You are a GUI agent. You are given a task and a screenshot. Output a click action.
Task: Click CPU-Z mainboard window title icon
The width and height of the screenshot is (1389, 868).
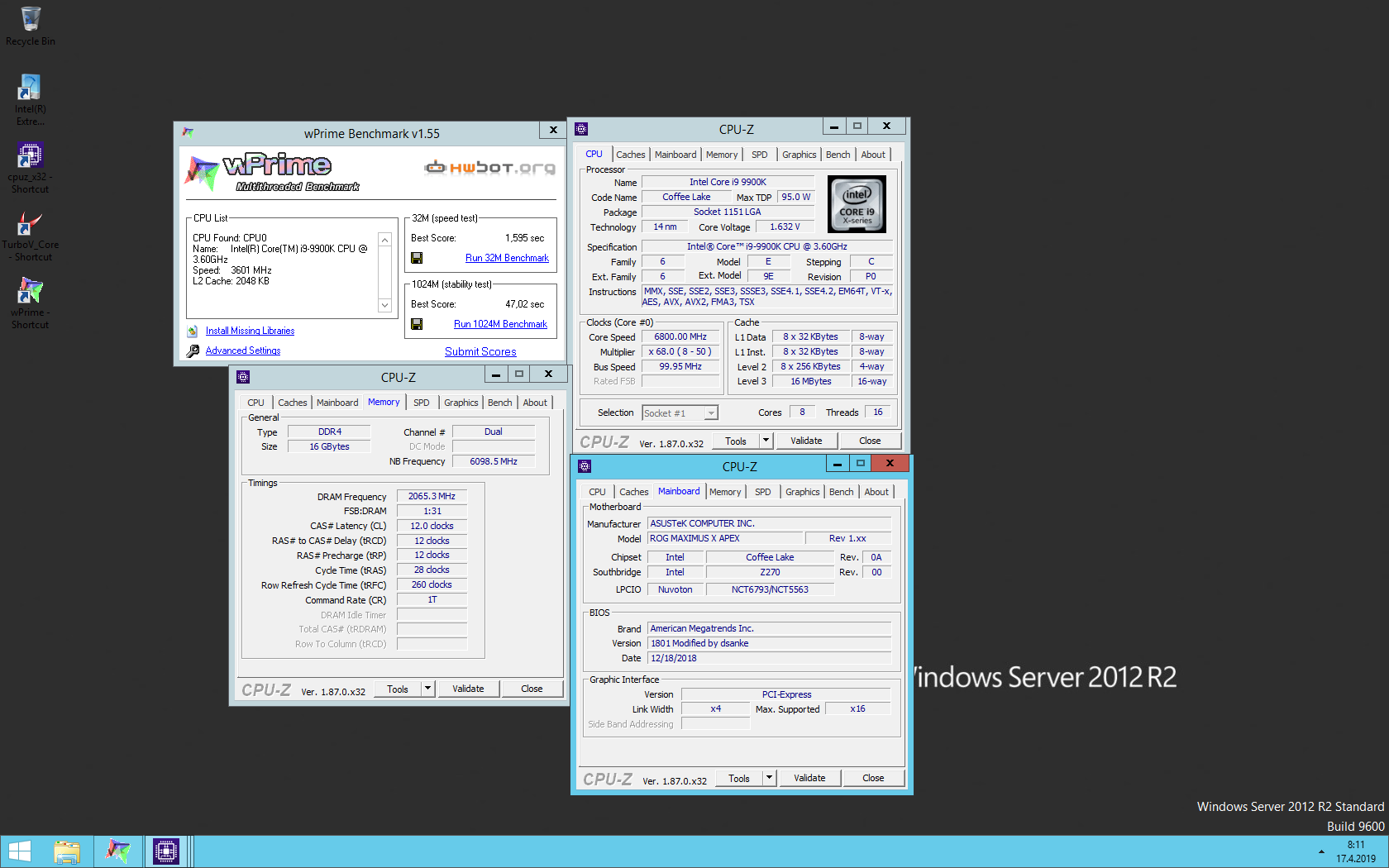tap(585, 466)
